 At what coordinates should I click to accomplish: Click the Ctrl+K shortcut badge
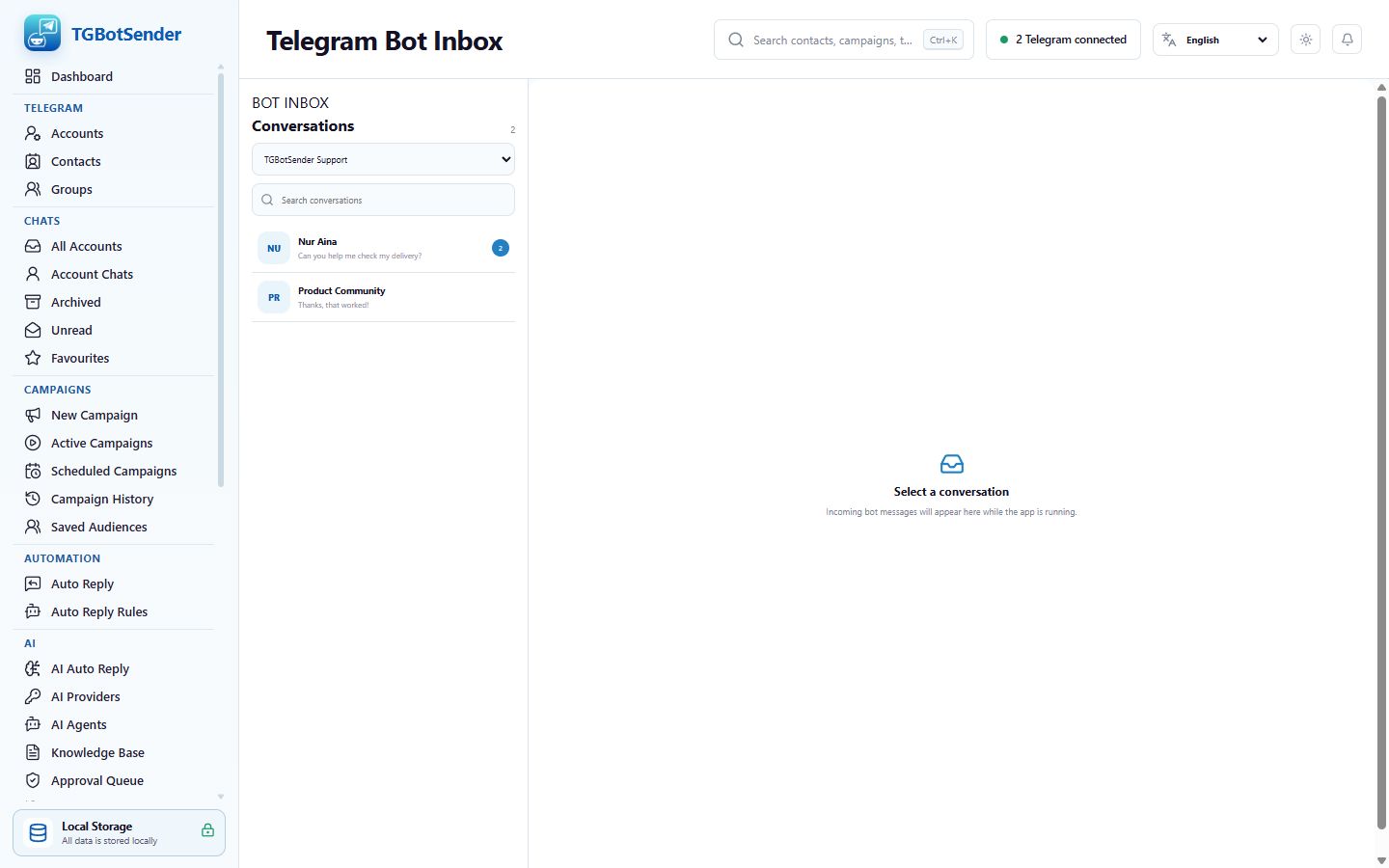coord(943,40)
